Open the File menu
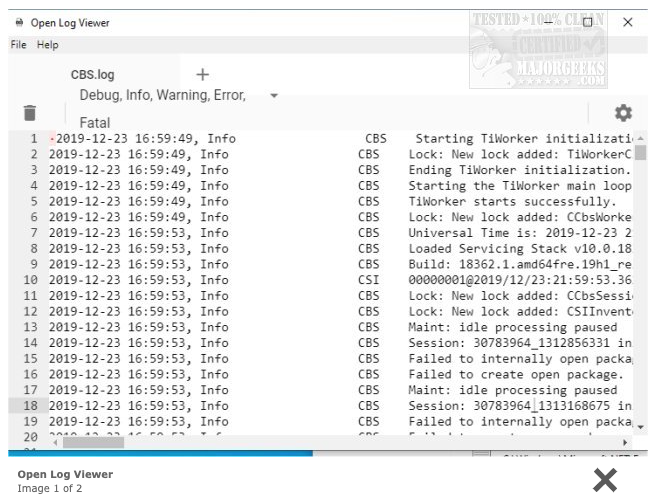Screen dimensions: 656x504 [x=19, y=45]
